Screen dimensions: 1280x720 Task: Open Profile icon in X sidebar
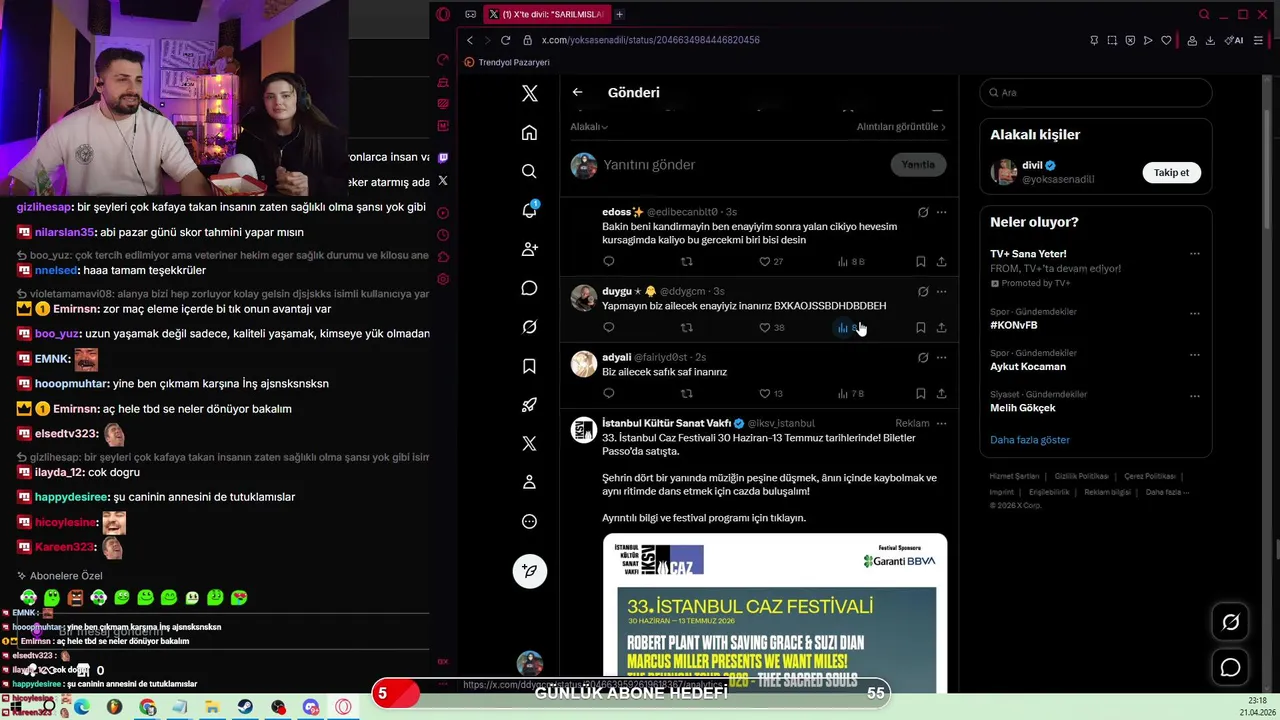click(x=529, y=482)
